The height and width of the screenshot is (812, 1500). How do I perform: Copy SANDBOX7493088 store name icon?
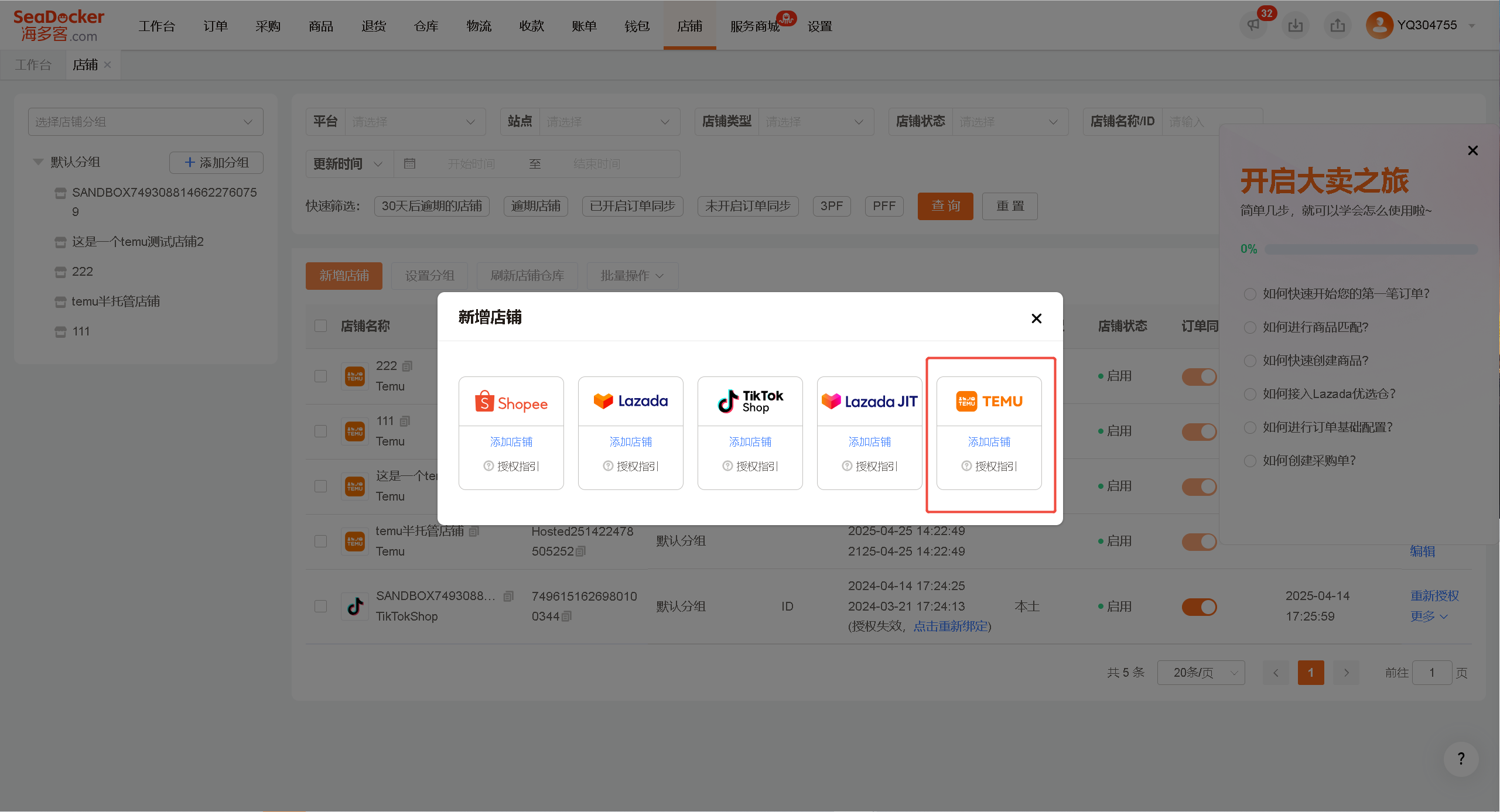[x=508, y=596]
